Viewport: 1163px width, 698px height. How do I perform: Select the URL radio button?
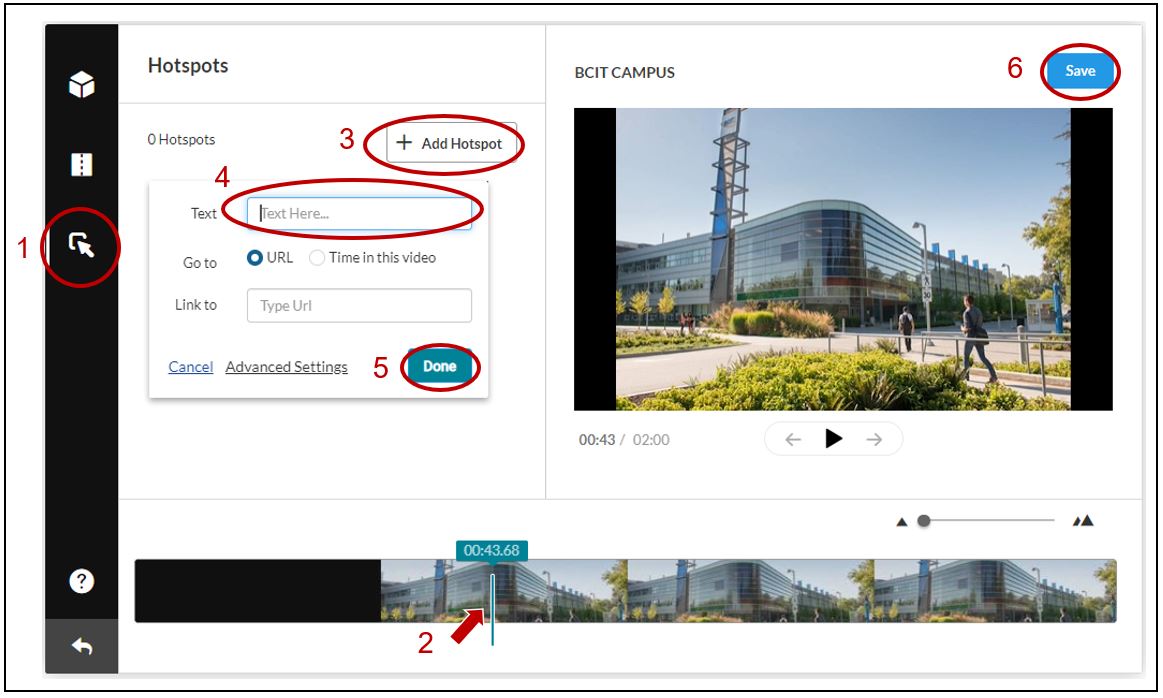click(x=255, y=258)
